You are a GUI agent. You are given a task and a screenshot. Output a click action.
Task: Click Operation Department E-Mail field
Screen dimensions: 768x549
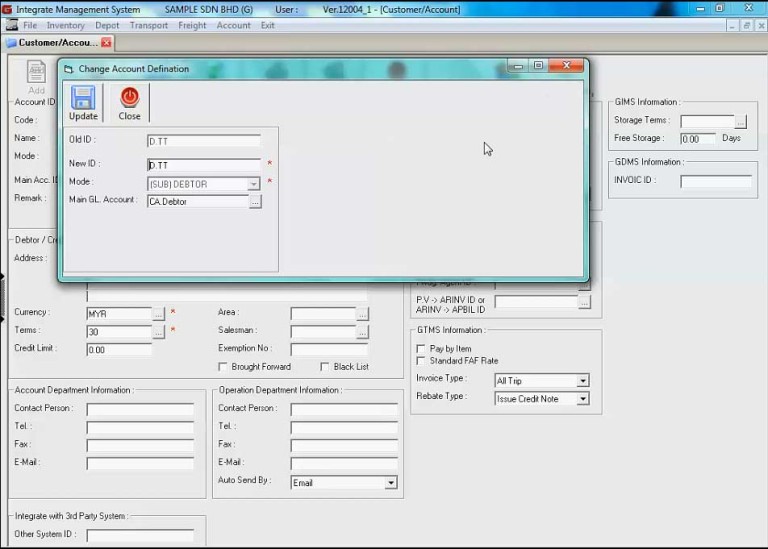pos(344,463)
